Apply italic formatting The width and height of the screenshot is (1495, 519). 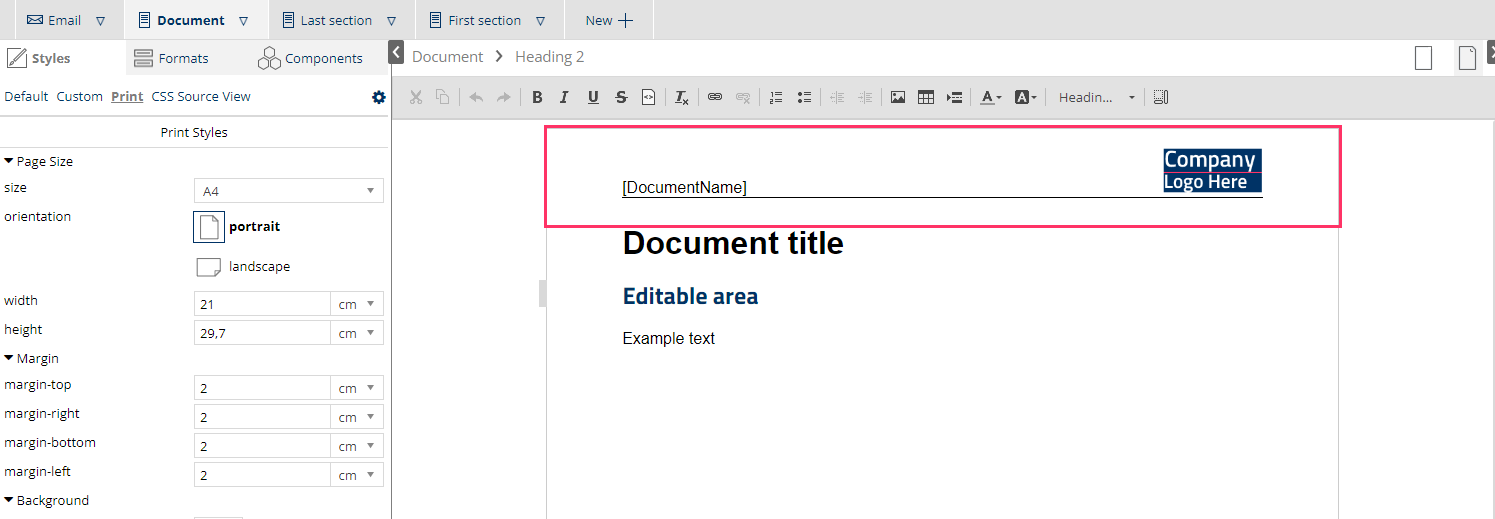point(564,98)
